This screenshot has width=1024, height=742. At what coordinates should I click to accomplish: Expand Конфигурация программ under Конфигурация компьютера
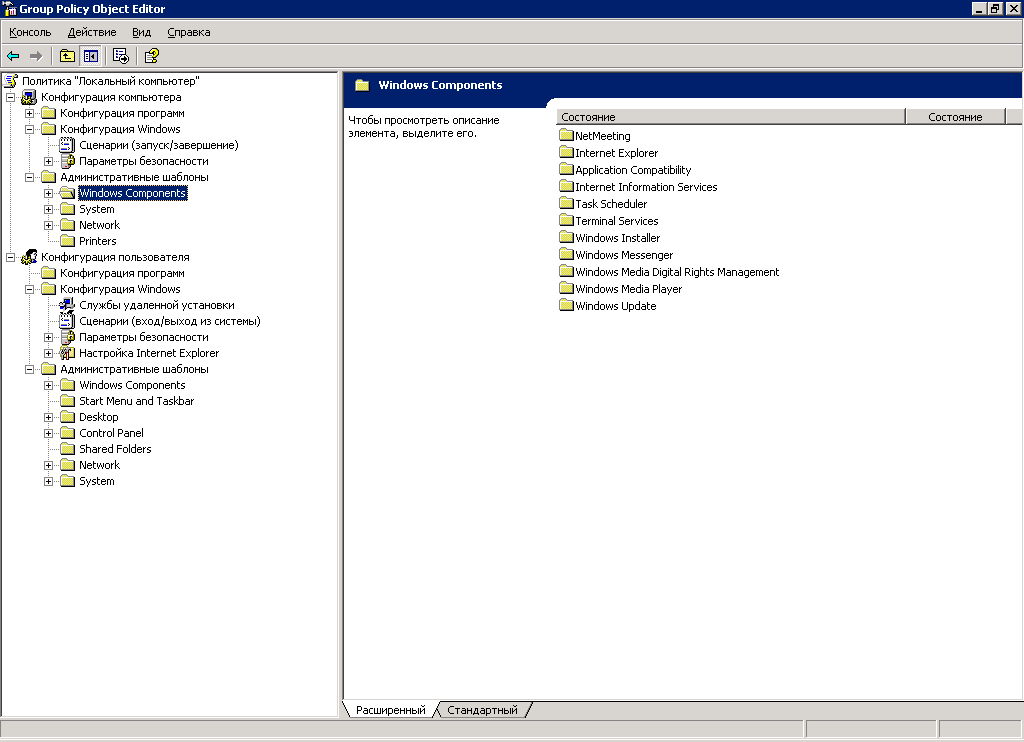[x=29, y=114]
